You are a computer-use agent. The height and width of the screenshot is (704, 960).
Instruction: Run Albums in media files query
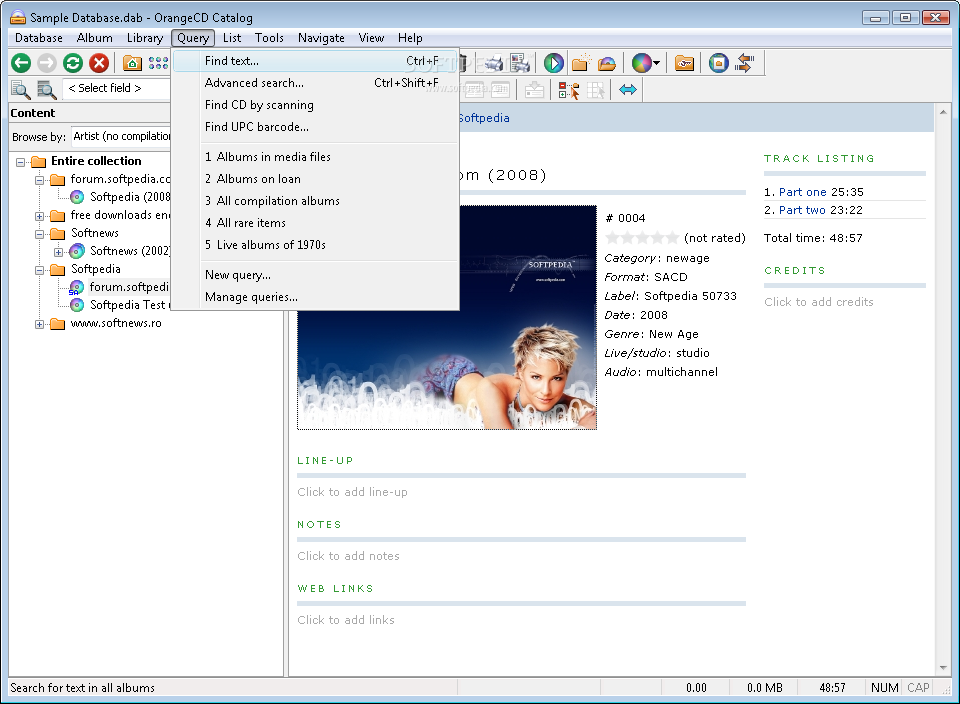315,157
